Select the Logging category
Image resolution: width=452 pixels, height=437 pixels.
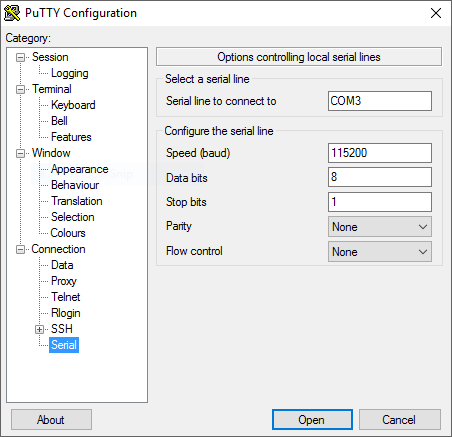70,73
